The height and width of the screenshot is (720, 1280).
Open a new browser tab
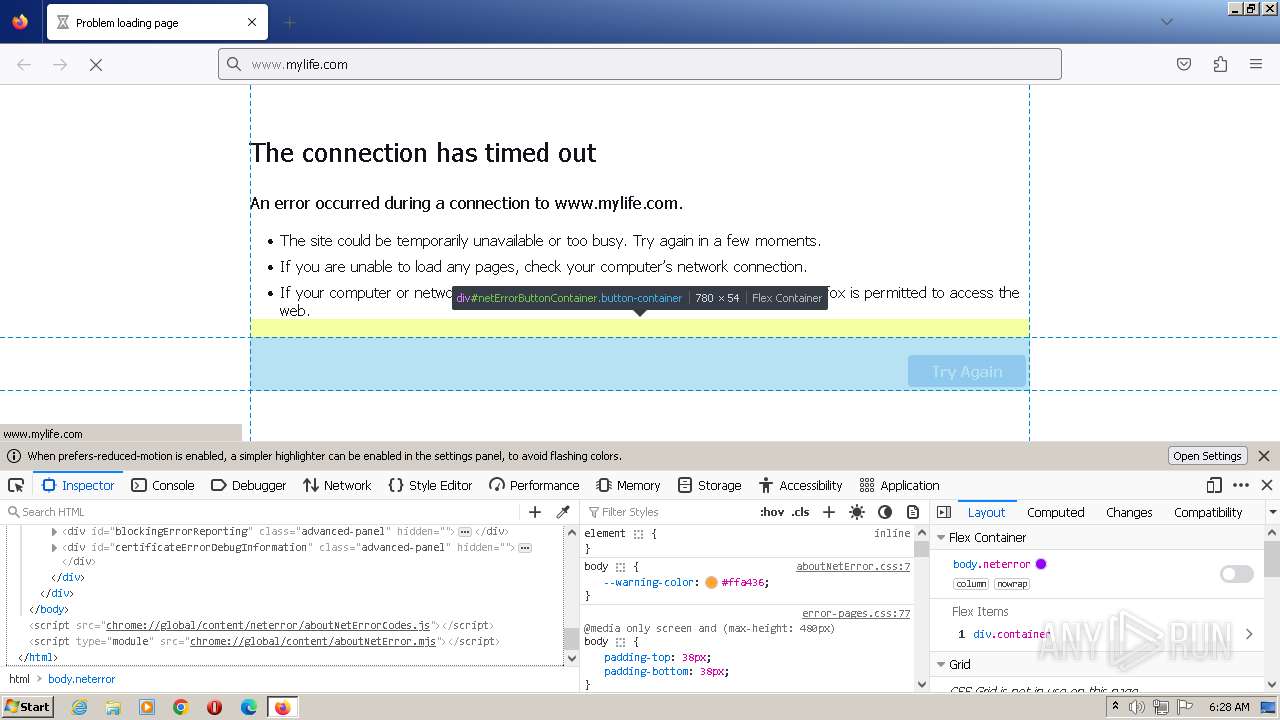(289, 22)
